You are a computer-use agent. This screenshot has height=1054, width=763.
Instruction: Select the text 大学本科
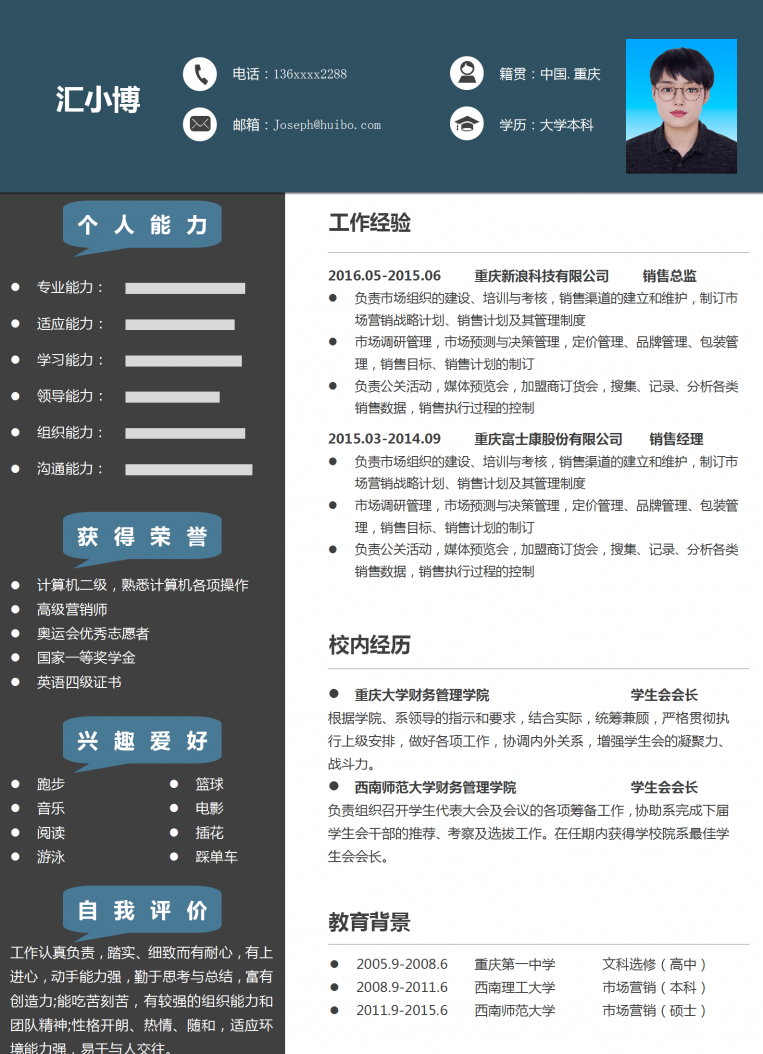point(567,125)
